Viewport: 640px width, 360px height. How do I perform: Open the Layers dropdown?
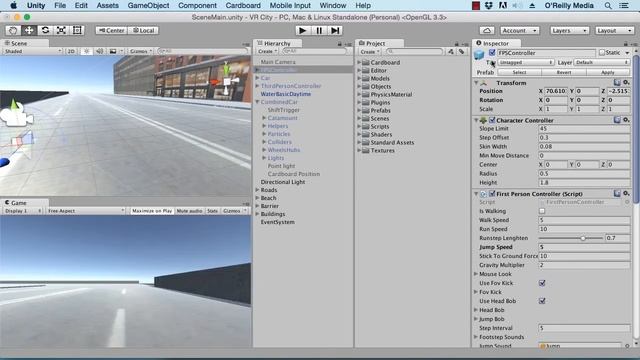pyautogui.click(x=569, y=31)
